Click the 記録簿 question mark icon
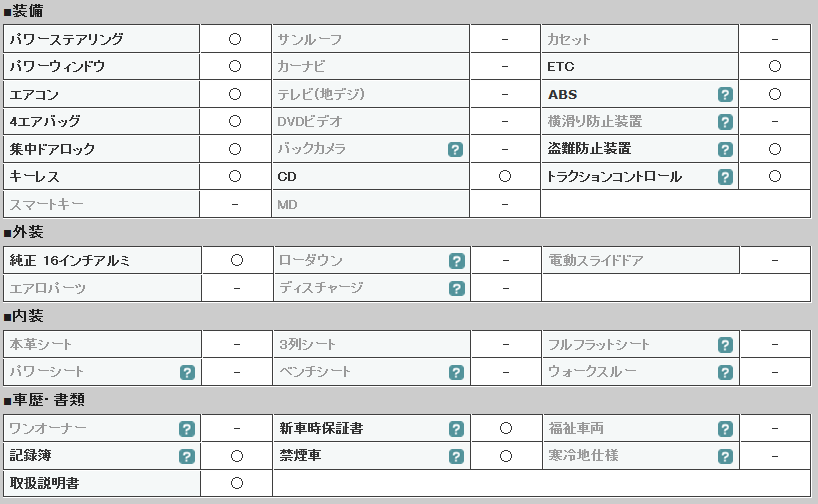Viewport: 818px width, 504px height. 187,457
